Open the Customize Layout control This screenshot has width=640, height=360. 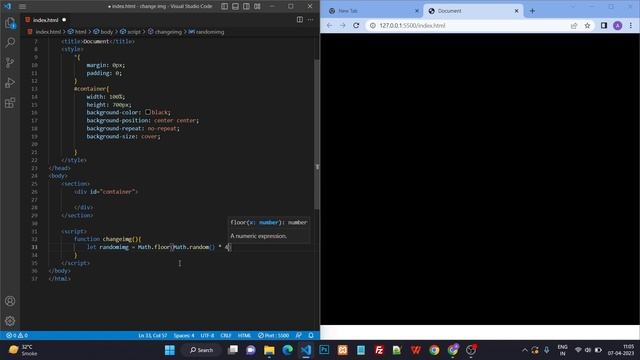click(257, 6)
